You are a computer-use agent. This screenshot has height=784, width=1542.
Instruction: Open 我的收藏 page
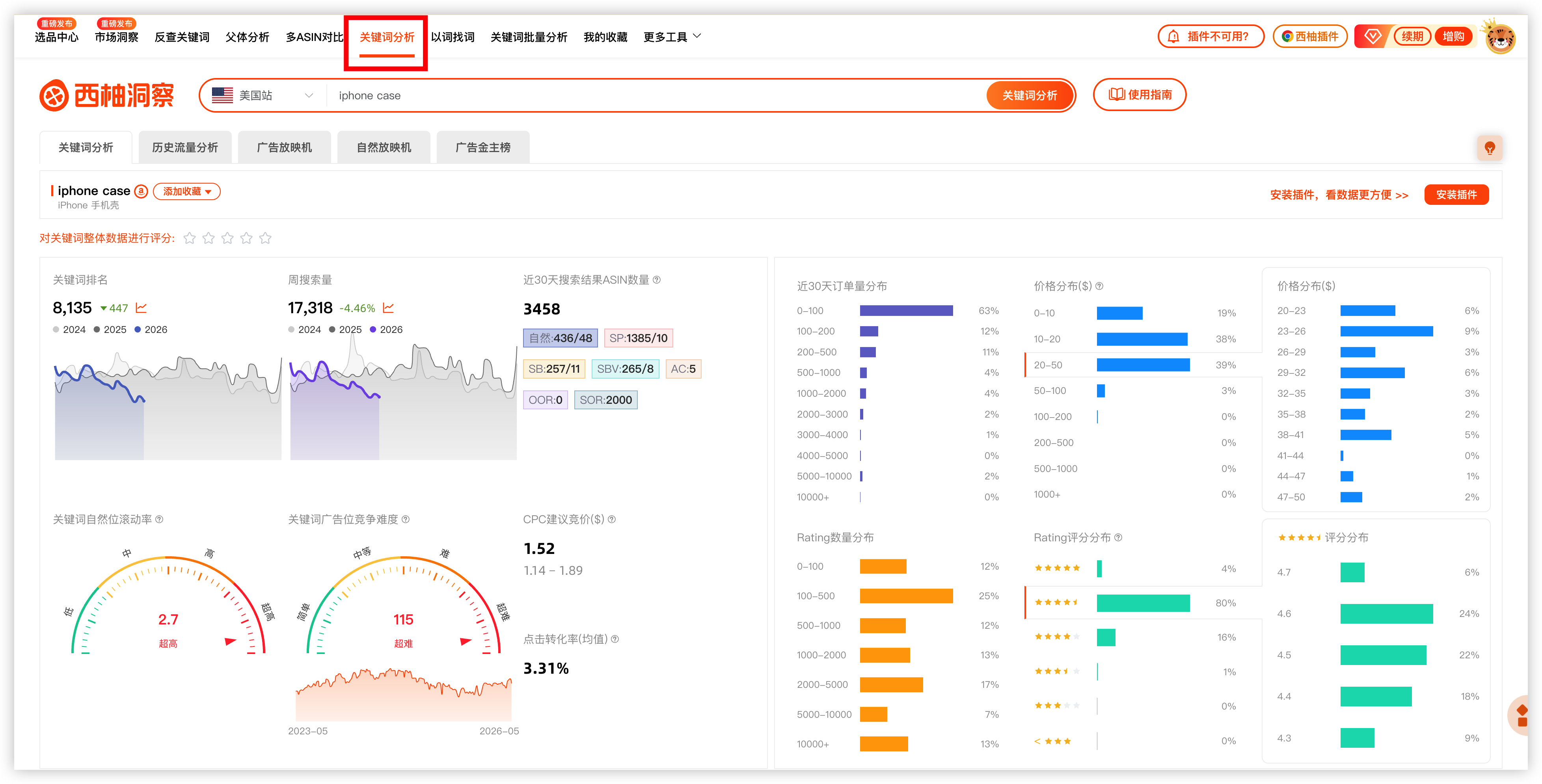605,37
